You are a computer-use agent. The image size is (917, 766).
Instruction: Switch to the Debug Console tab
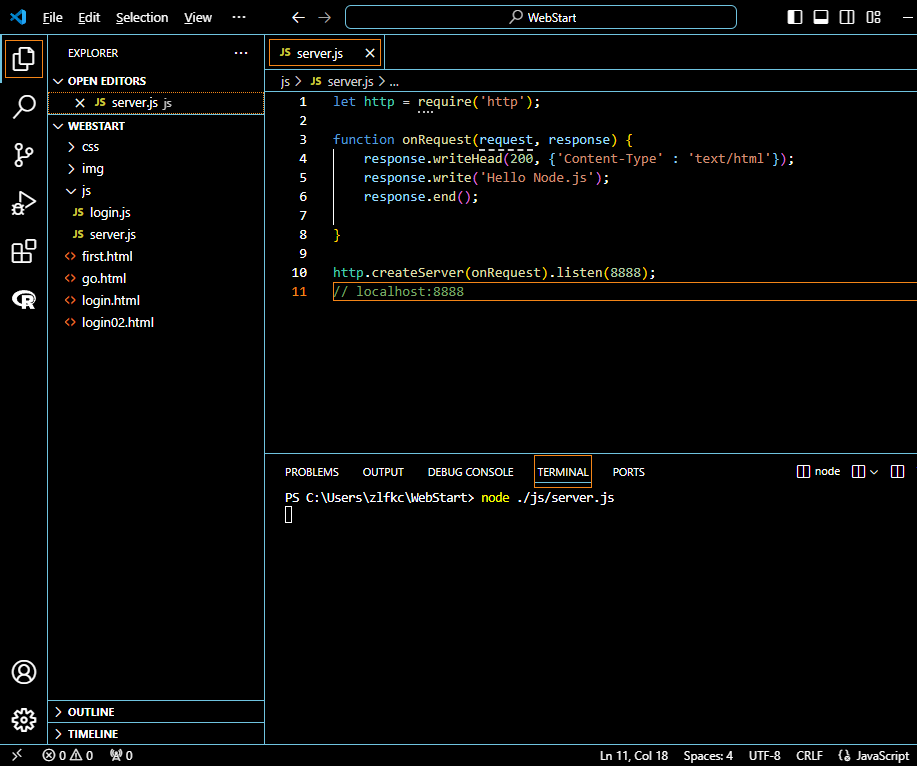click(470, 472)
